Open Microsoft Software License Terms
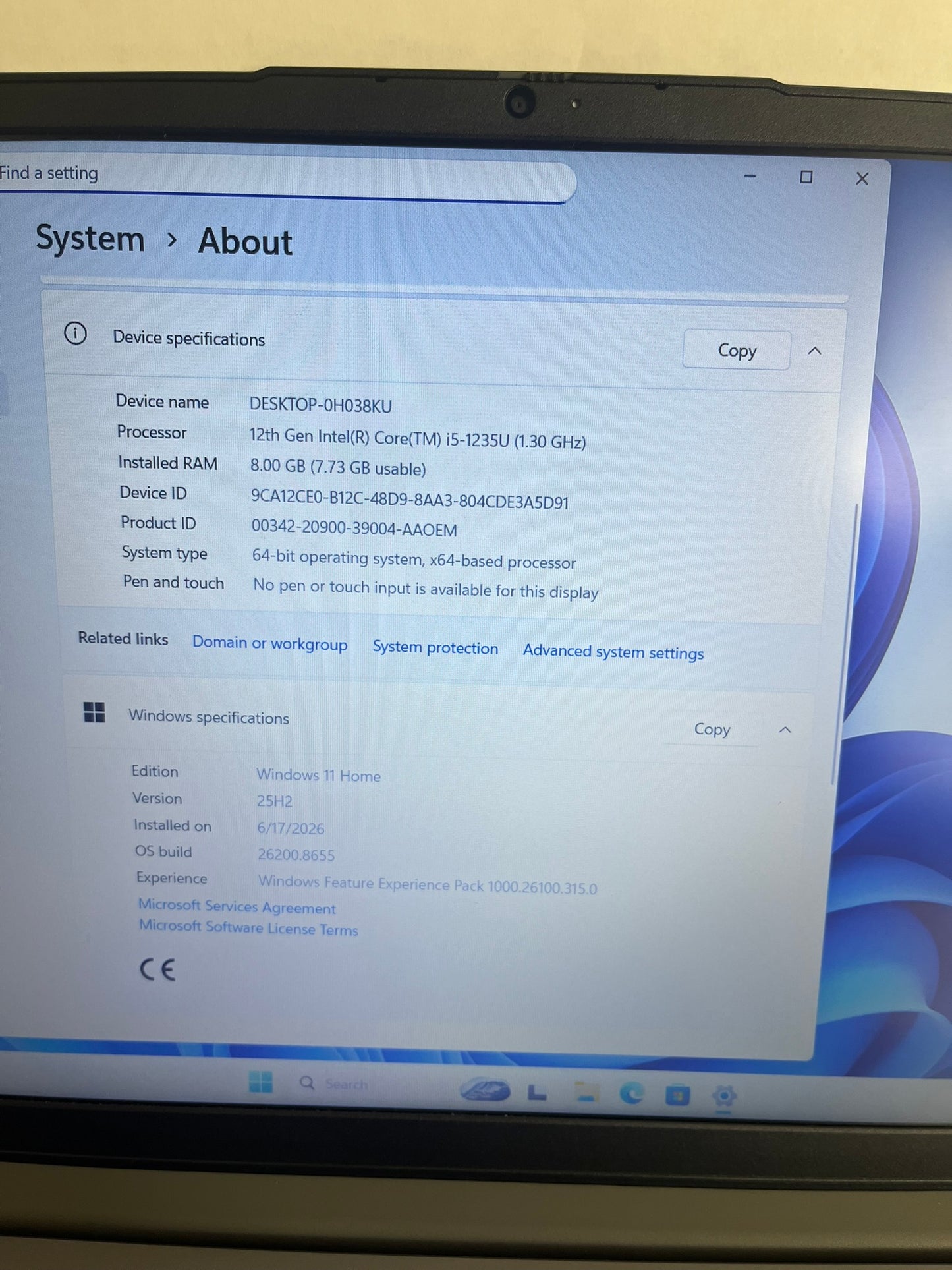The image size is (952, 1270). coord(248,928)
